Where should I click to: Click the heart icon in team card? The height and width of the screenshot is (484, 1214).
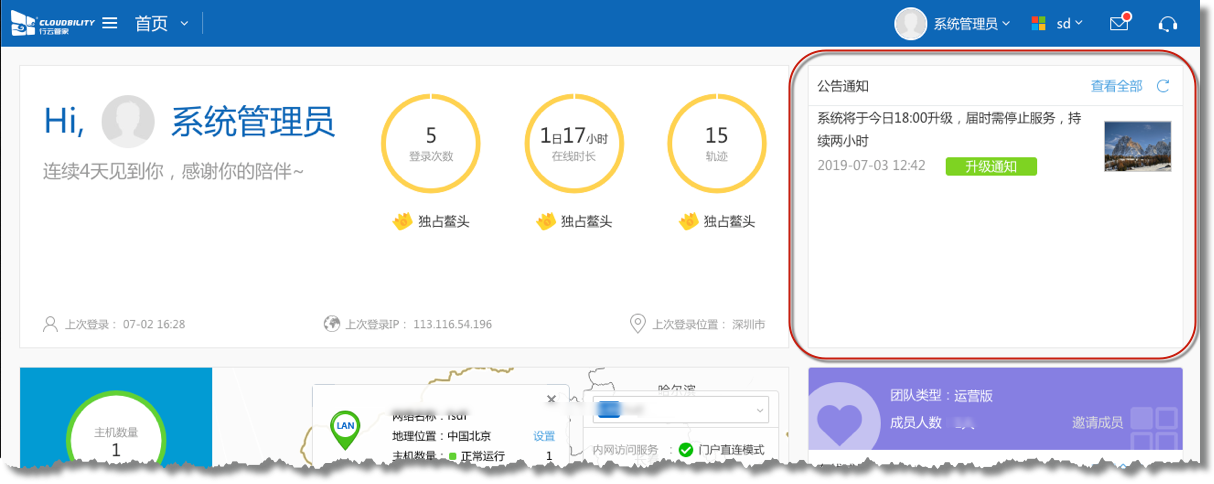pyautogui.click(x=839, y=424)
